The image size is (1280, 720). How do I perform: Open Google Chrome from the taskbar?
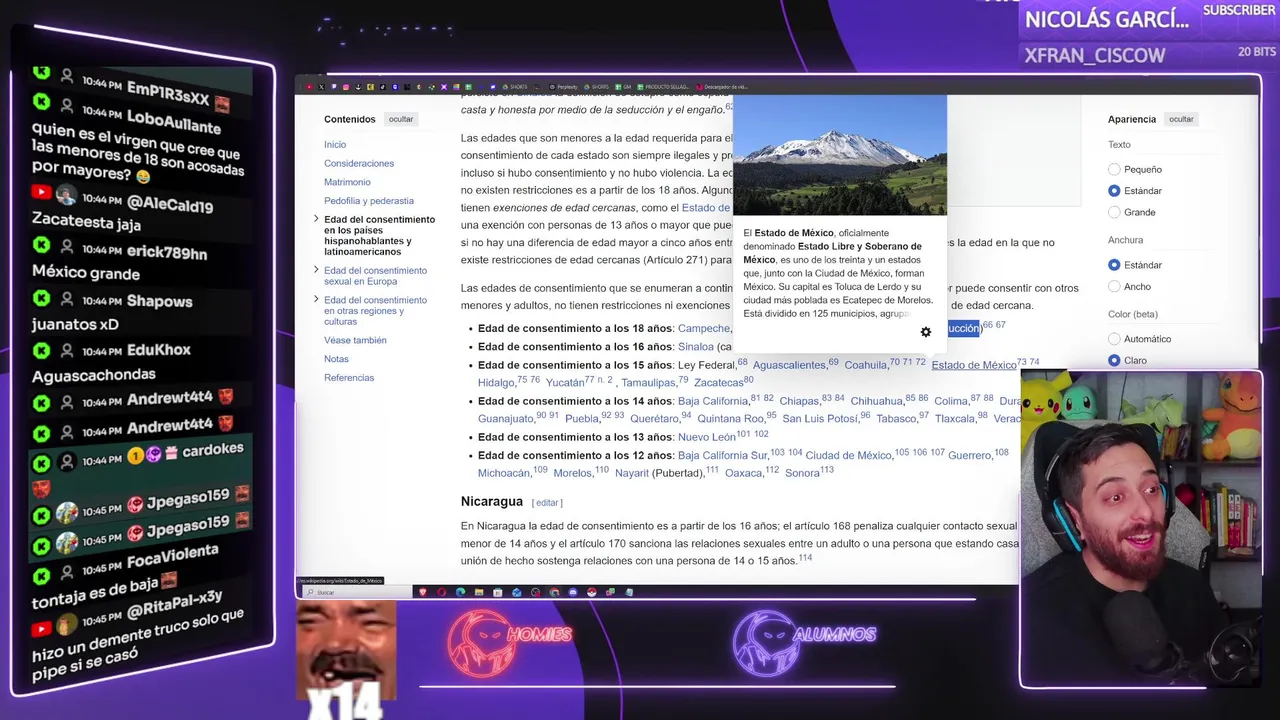point(554,592)
